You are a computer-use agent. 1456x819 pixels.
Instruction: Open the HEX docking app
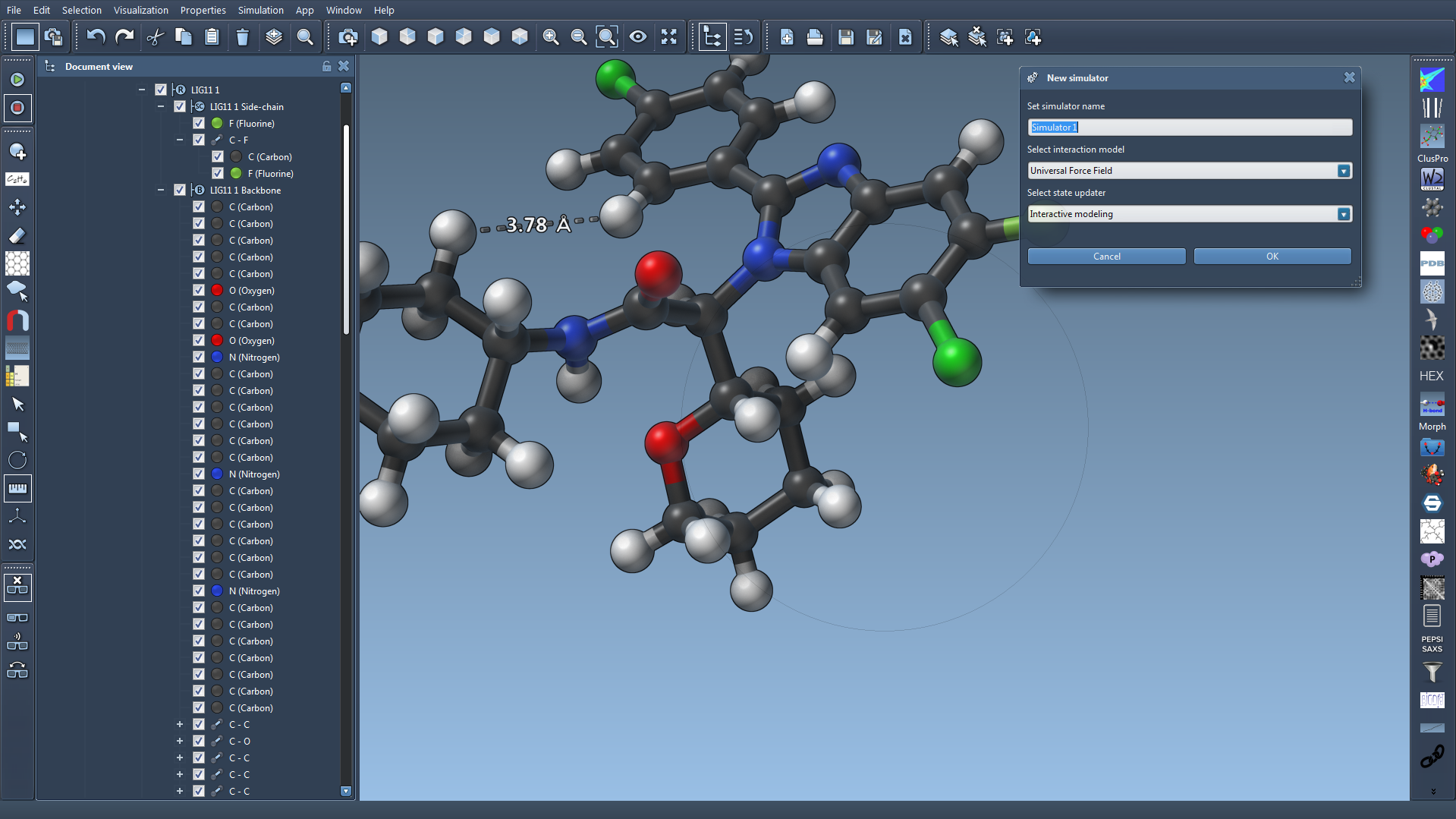[1432, 376]
